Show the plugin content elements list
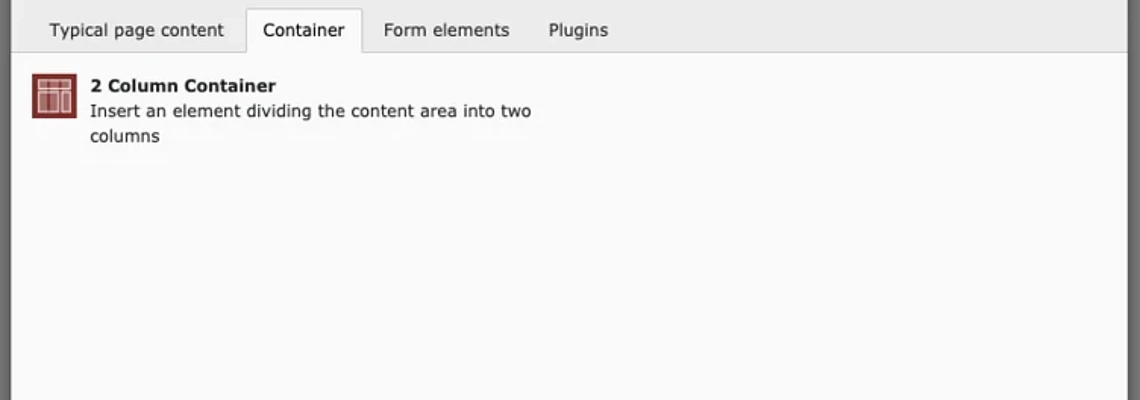1140x400 pixels. (578, 30)
